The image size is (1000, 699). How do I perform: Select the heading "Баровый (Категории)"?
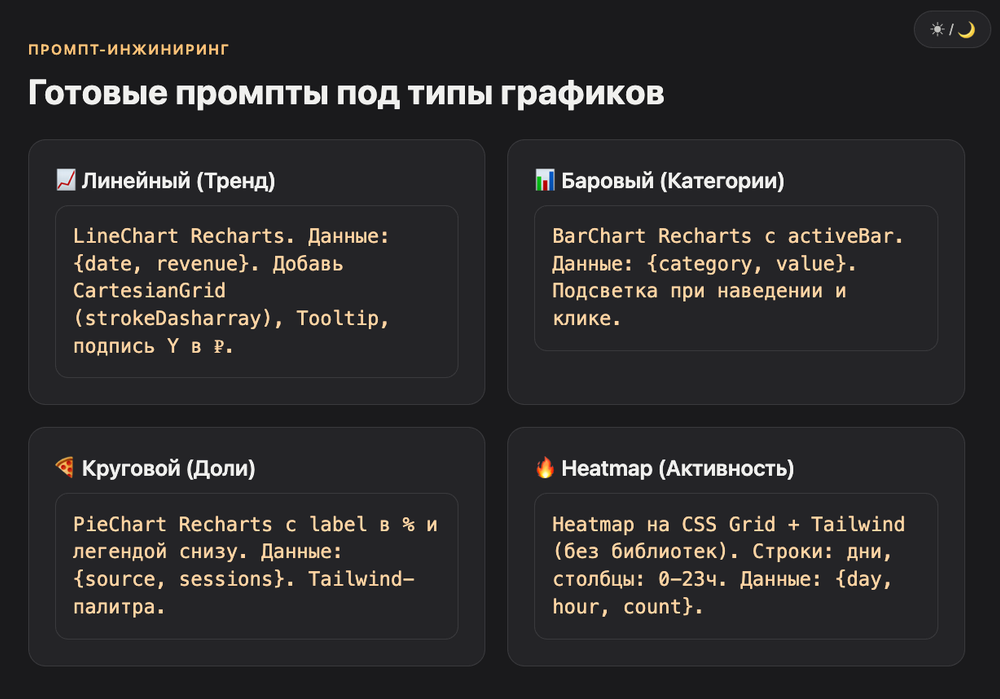click(x=673, y=181)
